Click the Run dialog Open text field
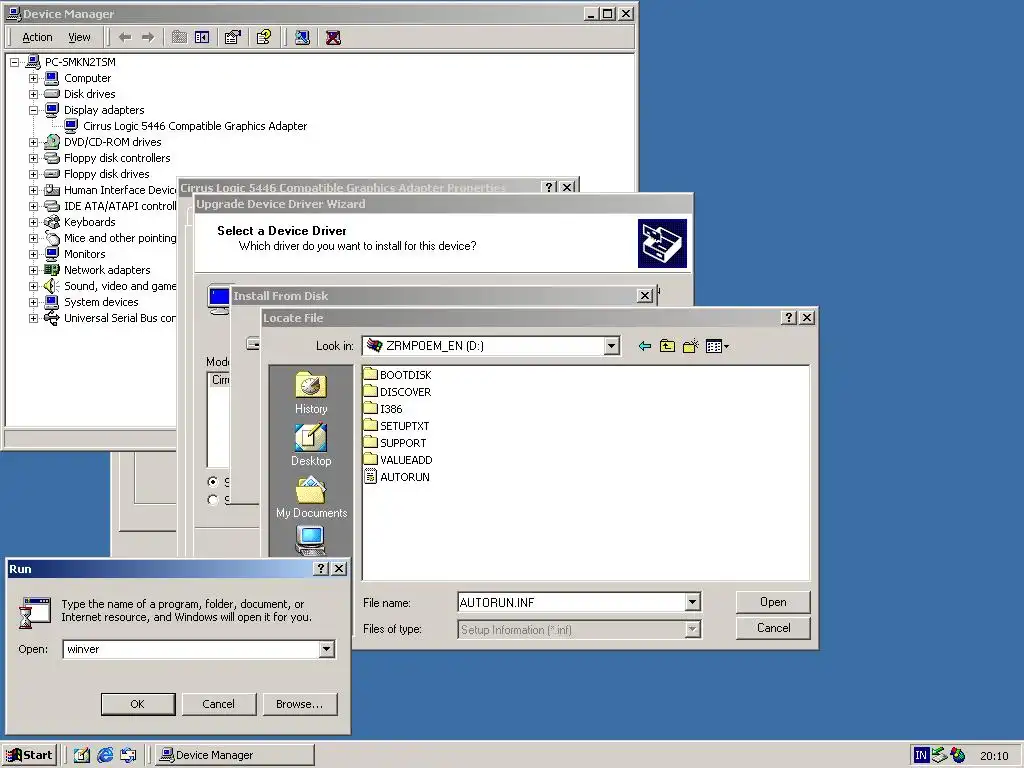This screenshot has height=768, width=1024. coord(191,649)
